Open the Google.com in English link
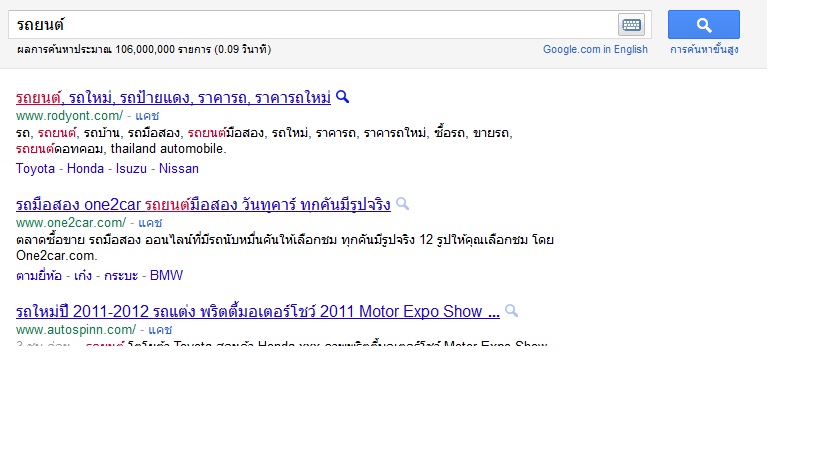This screenshot has width=819, height=460. pyautogui.click(x=595, y=49)
